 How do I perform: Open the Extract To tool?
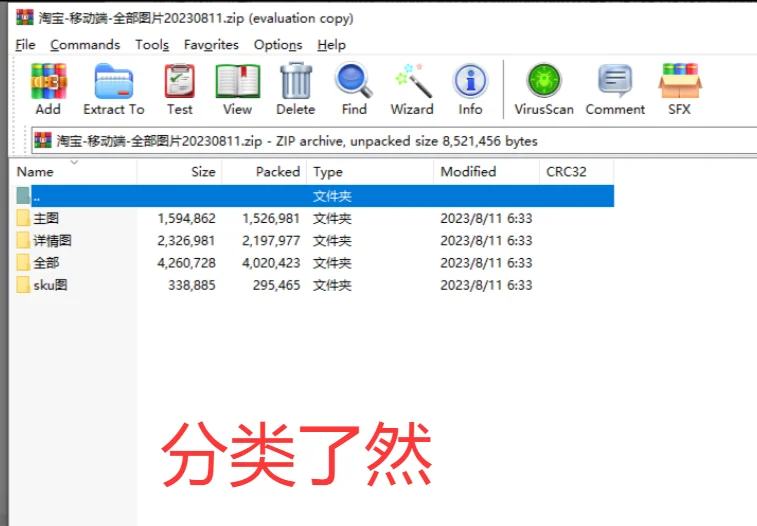point(113,81)
